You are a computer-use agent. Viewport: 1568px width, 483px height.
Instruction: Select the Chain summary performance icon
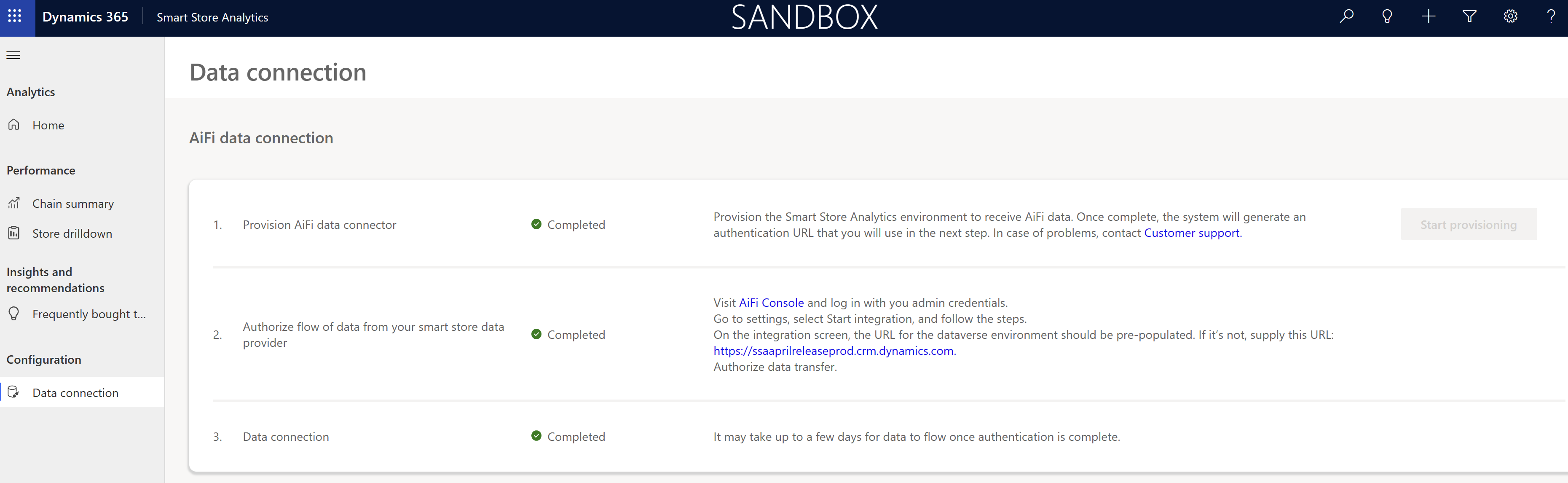click(15, 203)
